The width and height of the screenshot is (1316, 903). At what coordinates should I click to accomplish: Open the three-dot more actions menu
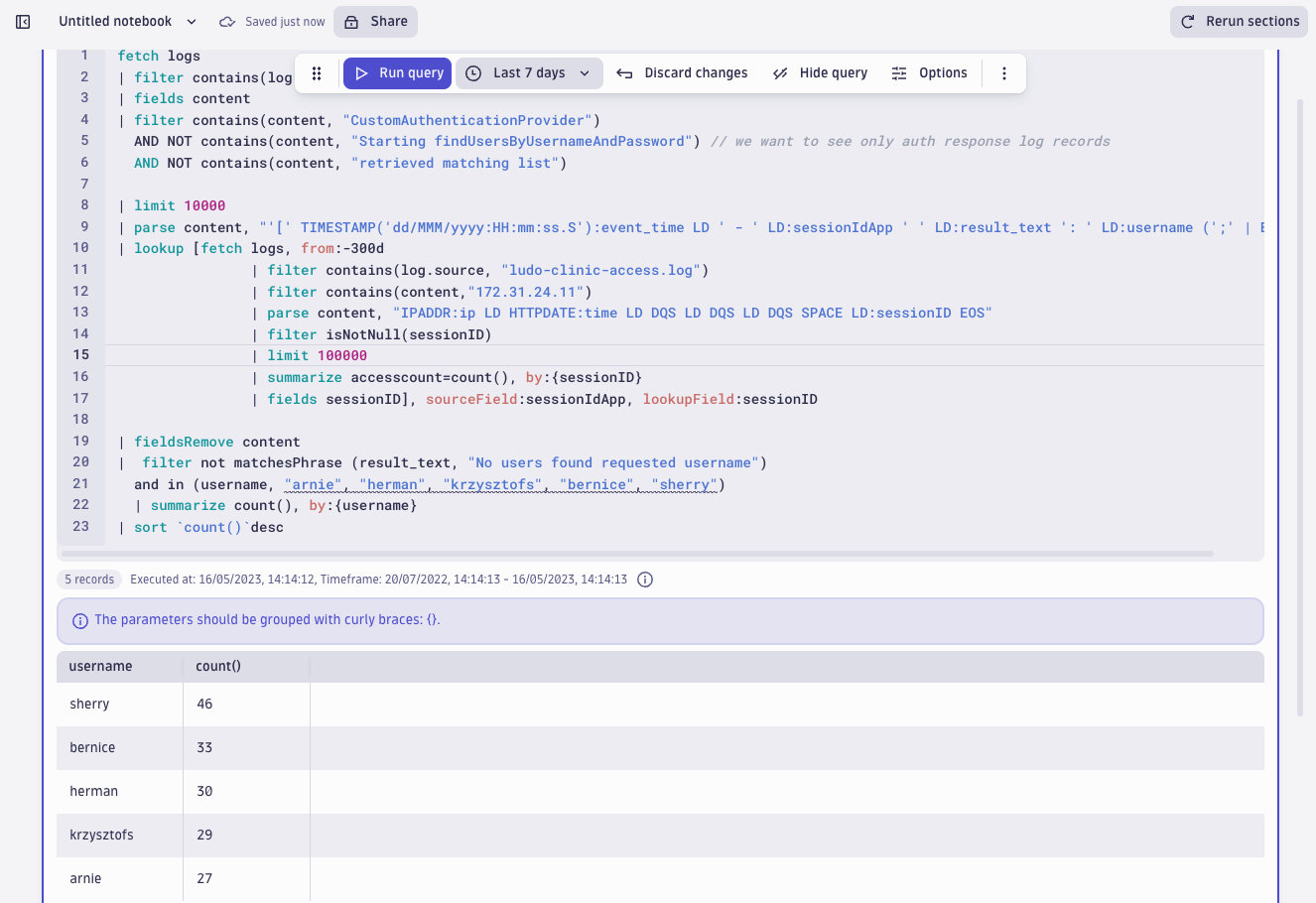click(x=1003, y=73)
